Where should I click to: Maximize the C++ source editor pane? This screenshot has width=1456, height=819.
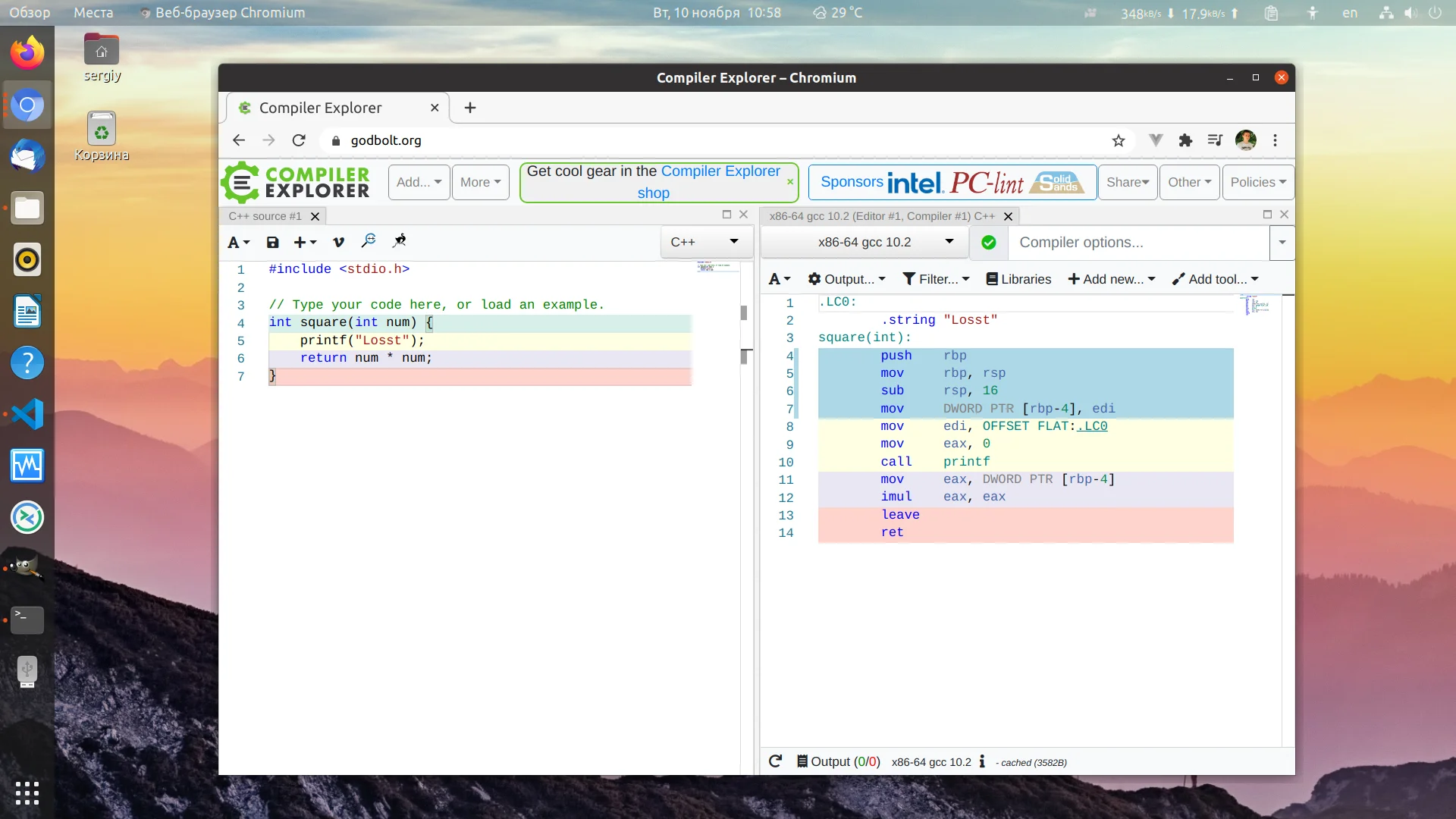point(726,215)
